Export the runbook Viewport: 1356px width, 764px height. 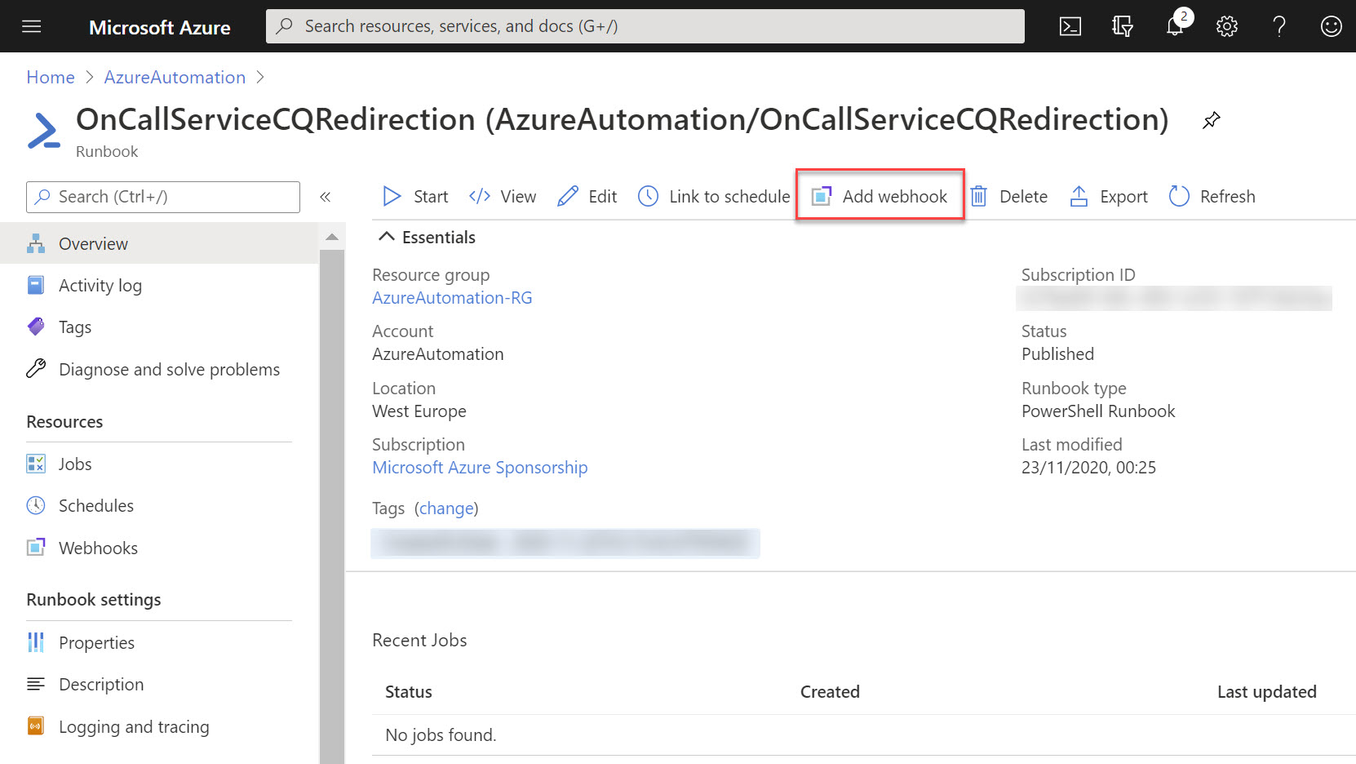(1108, 197)
